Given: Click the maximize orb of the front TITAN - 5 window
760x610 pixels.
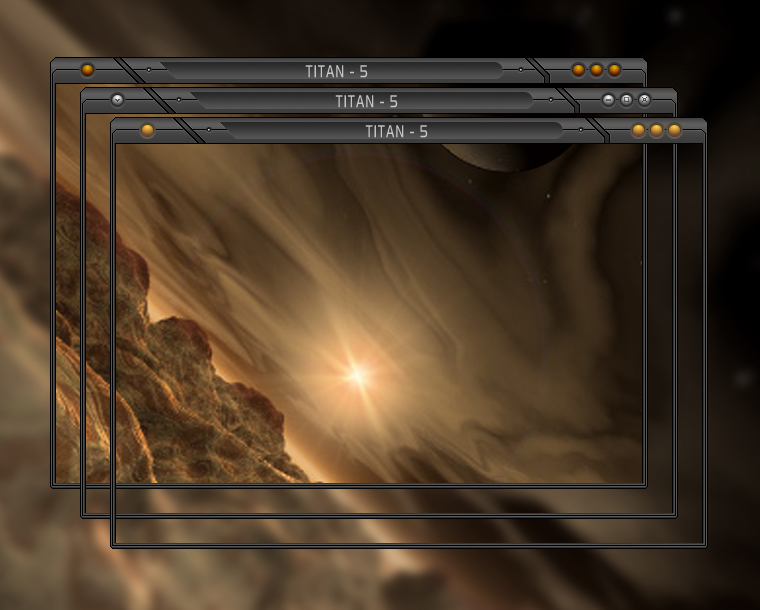Looking at the screenshot, I should pyautogui.click(x=656, y=130).
